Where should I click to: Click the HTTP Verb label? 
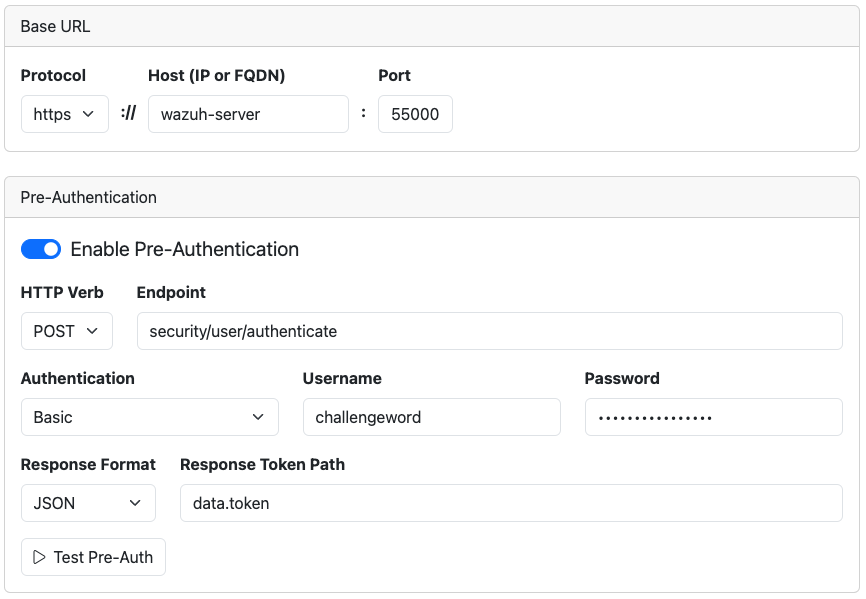(62, 293)
